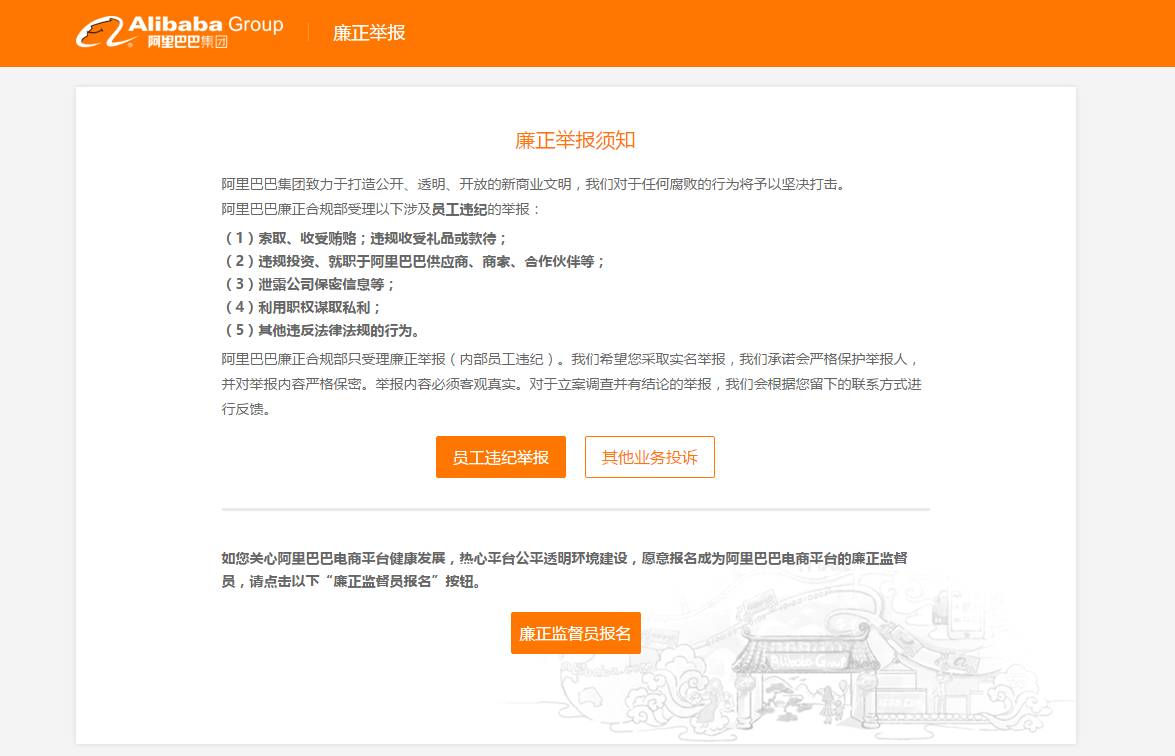Click the 员工违纪举报 button
1175x756 pixels.
pyautogui.click(x=501, y=457)
